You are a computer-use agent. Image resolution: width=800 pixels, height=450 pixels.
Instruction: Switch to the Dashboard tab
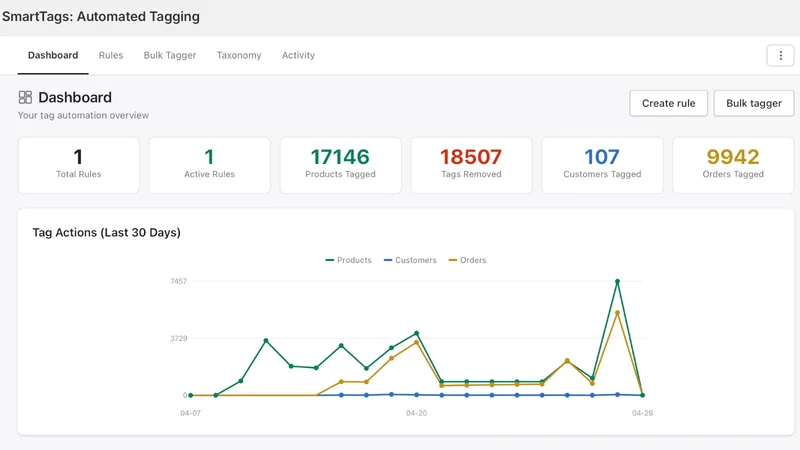point(53,55)
